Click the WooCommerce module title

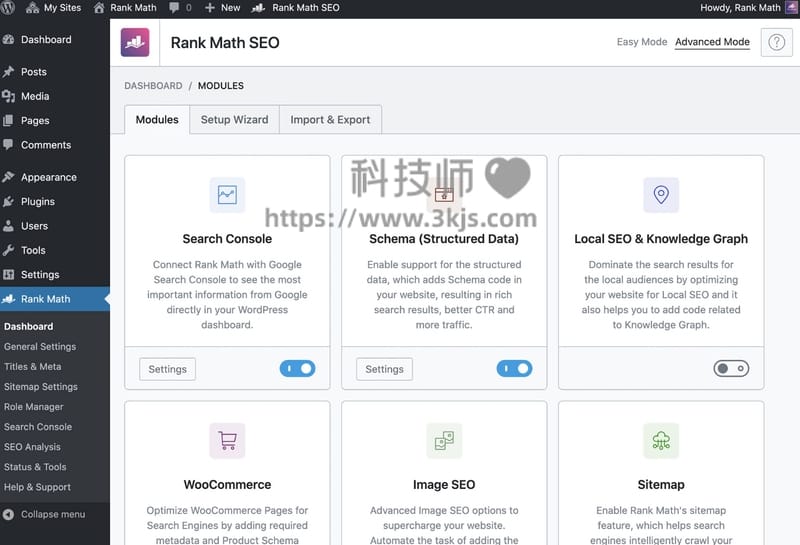click(227, 485)
